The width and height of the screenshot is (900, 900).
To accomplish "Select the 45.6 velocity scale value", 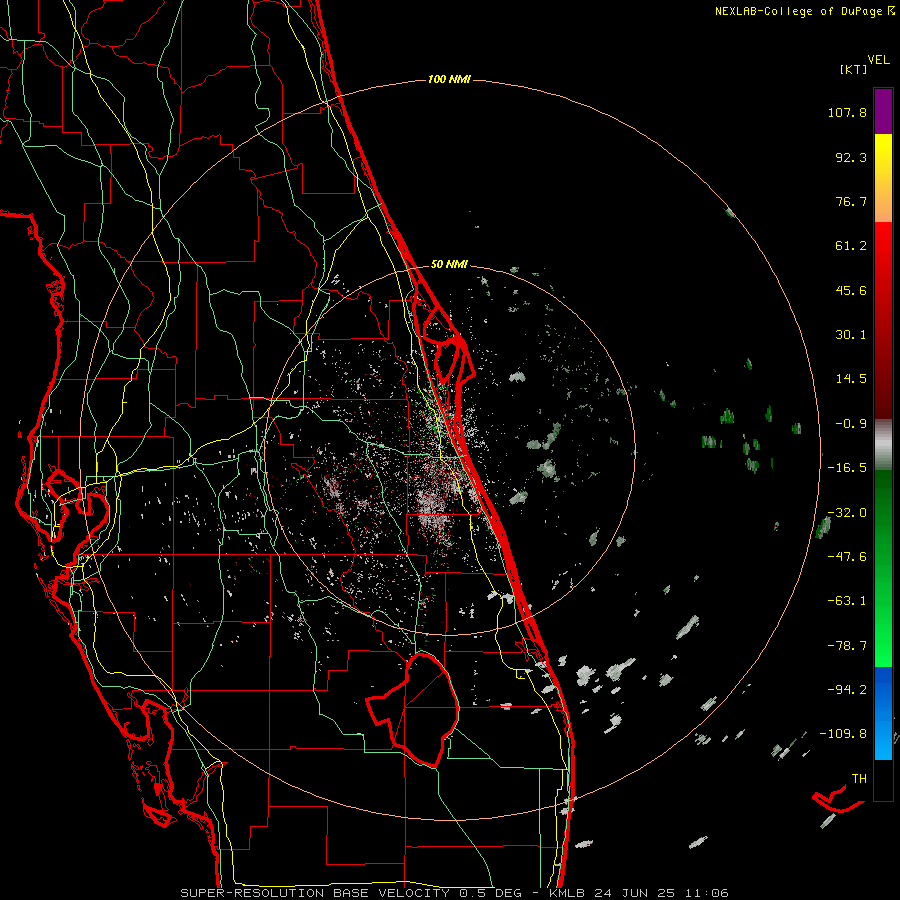I will pyautogui.click(x=851, y=290).
